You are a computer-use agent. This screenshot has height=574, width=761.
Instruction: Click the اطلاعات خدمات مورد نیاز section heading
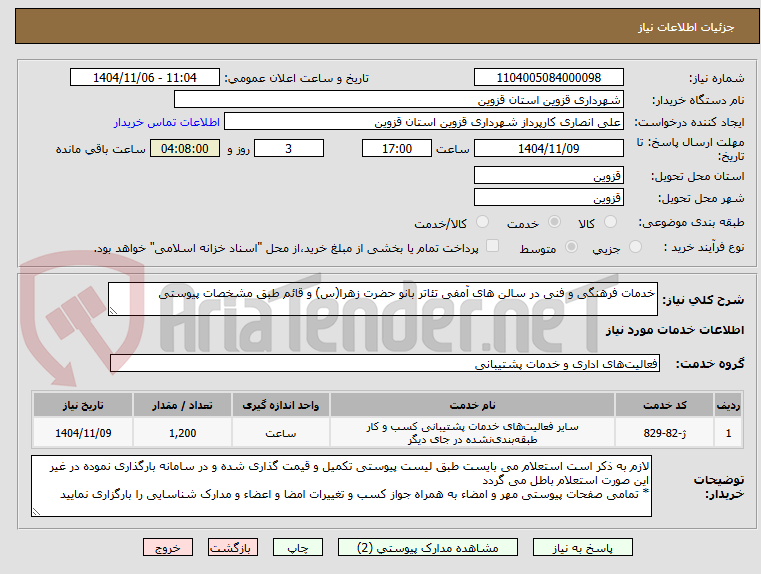(x=675, y=330)
